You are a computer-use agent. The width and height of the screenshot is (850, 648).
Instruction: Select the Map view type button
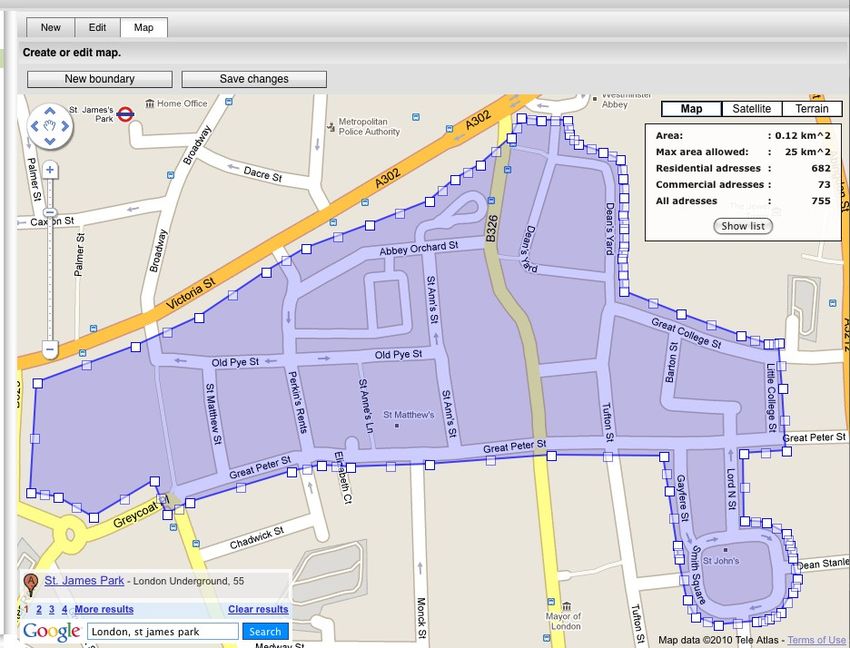[x=691, y=108]
